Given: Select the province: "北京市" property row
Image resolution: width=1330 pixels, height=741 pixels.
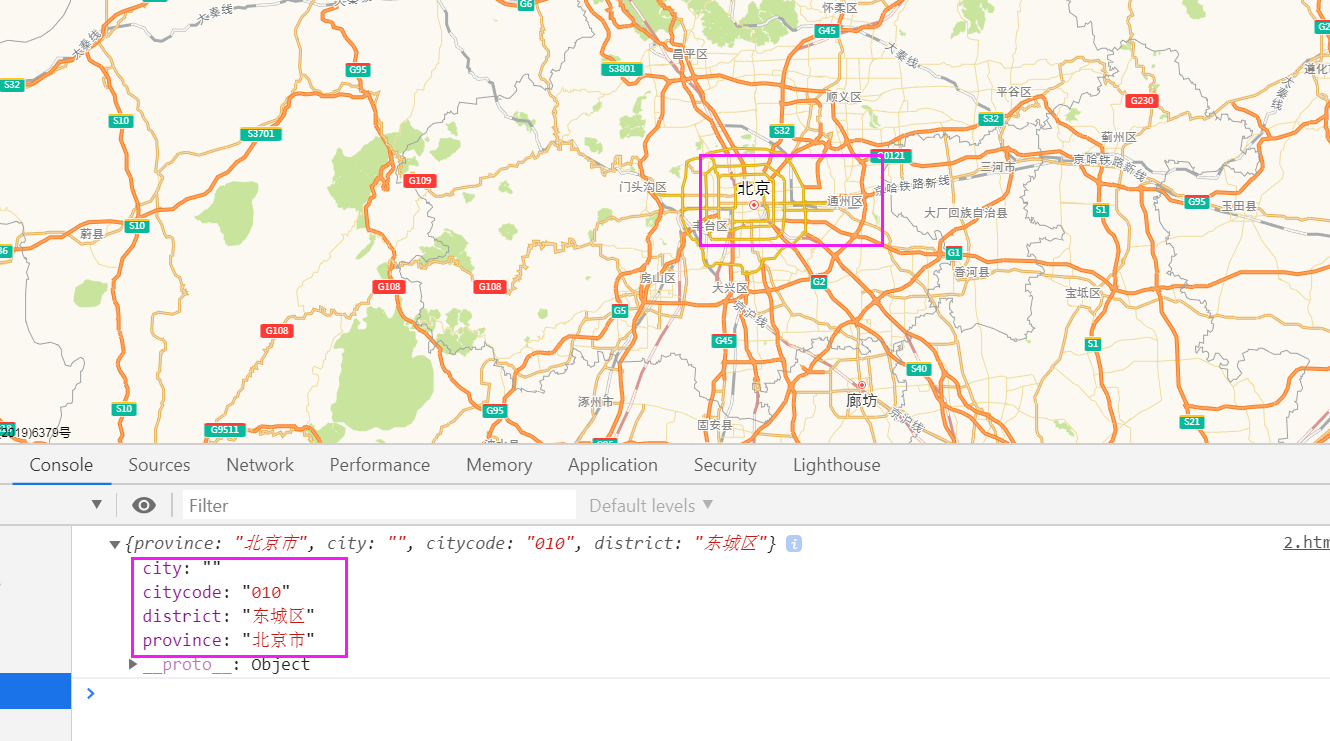Looking at the screenshot, I should tap(229, 640).
